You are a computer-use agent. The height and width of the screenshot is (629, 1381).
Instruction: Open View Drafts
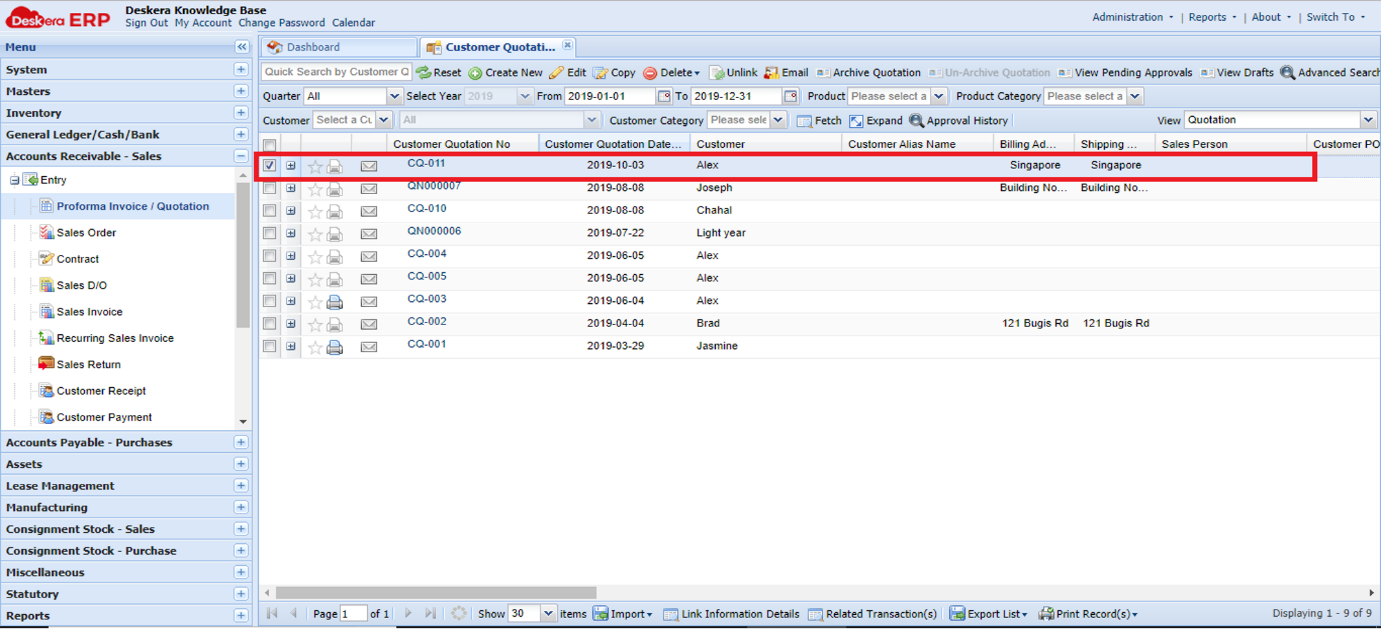(x=1237, y=73)
